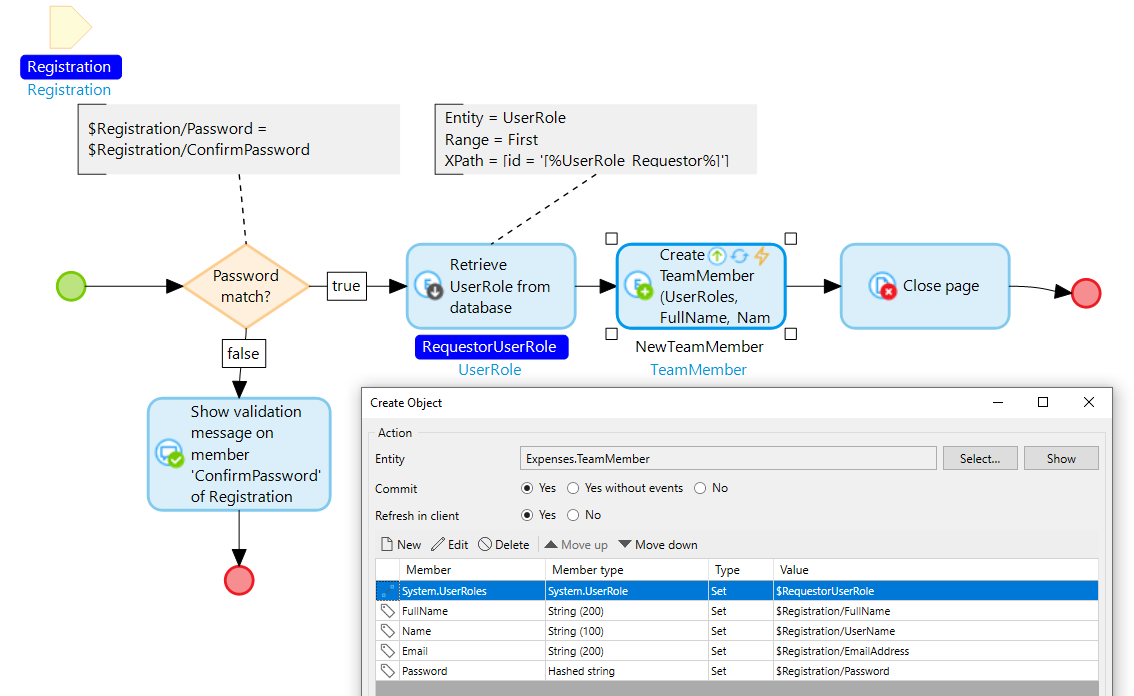The width and height of the screenshot is (1134, 696).
Task: Click the $RequestorUserRole value cell
Action: 936,591
